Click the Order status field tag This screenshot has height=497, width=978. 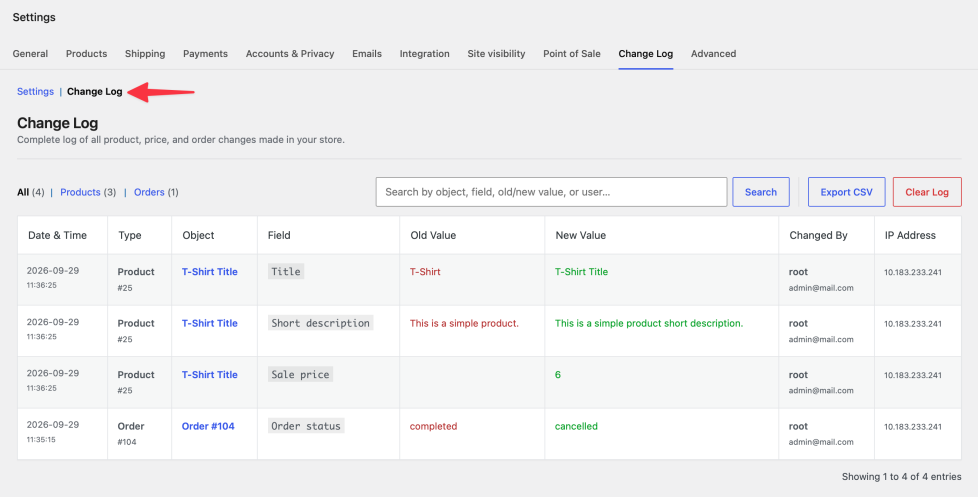point(306,427)
